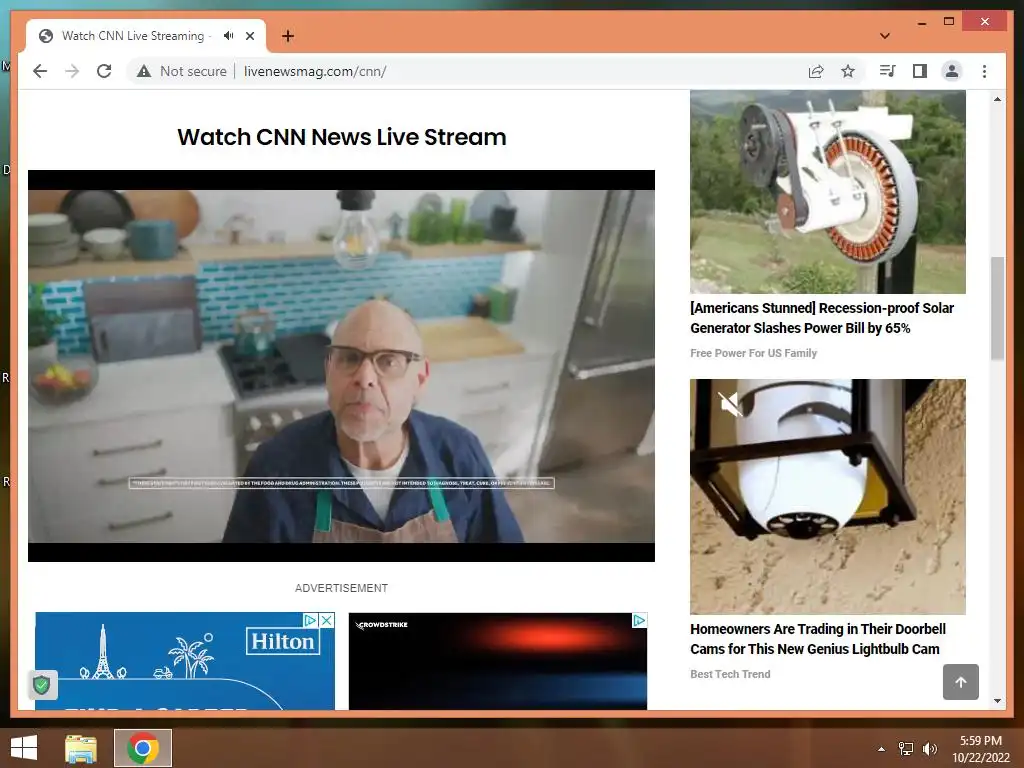This screenshot has height=768, width=1024.
Task: Click the scroll-to-top arrow button
Action: click(x=961, y=682)
